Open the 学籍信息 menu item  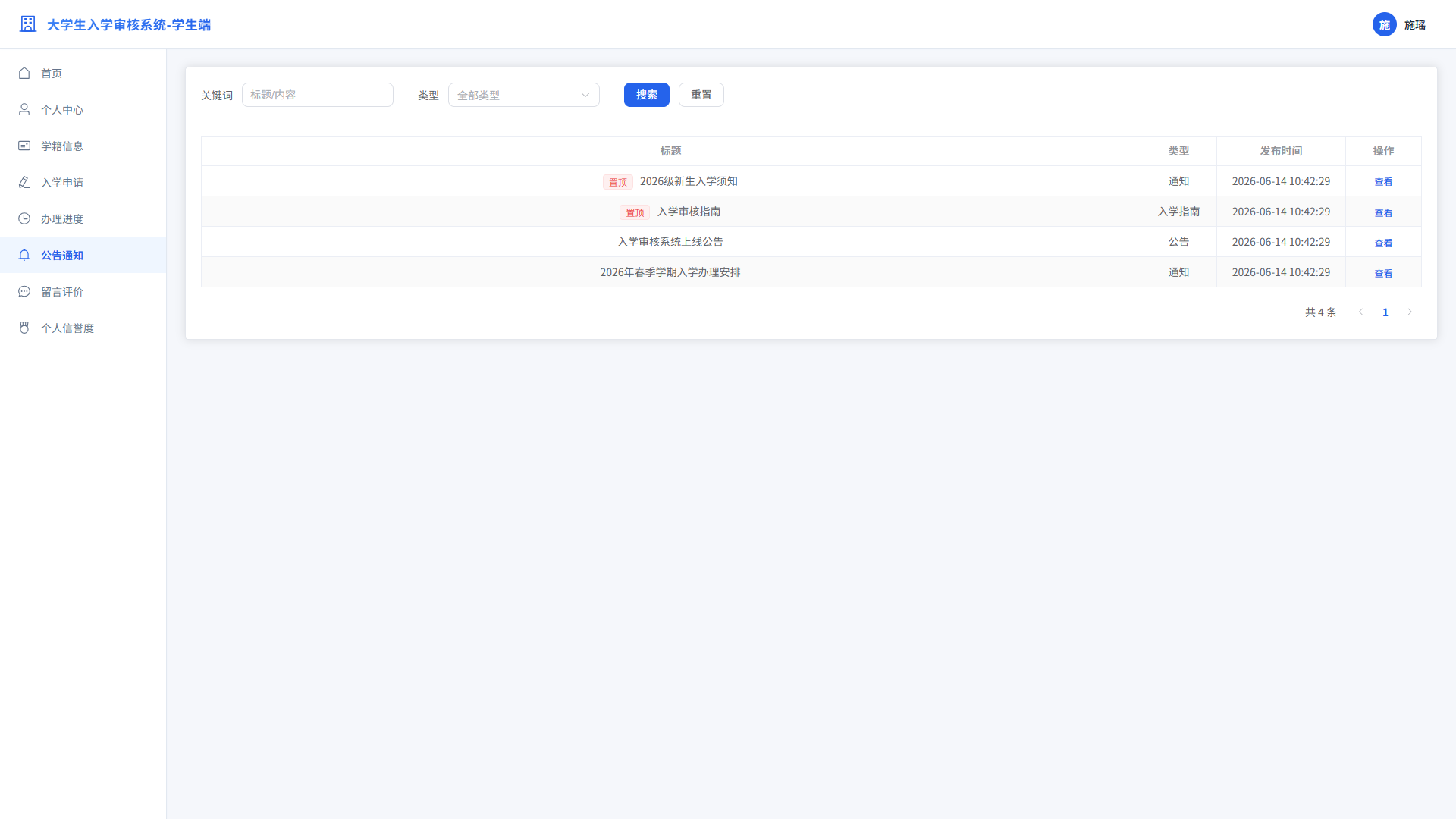(83, 146)
